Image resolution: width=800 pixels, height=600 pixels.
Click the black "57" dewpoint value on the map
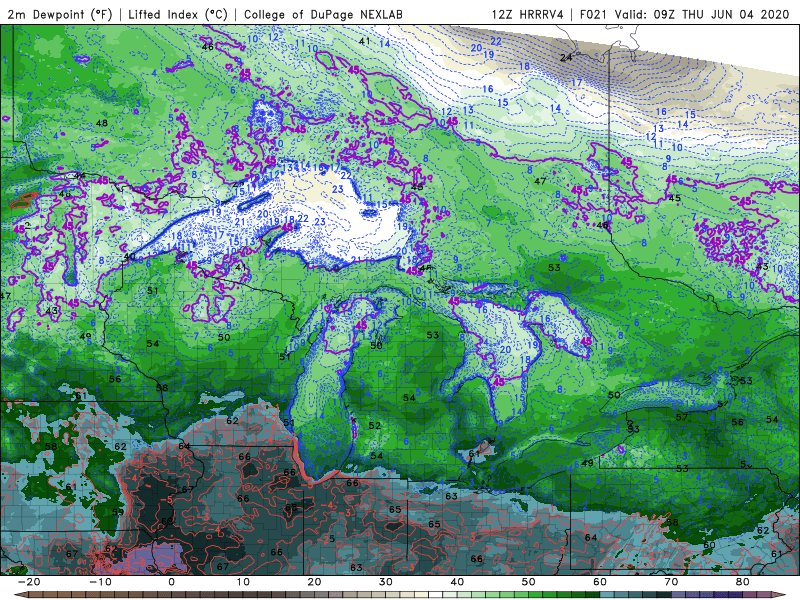(x=682, y=417)
